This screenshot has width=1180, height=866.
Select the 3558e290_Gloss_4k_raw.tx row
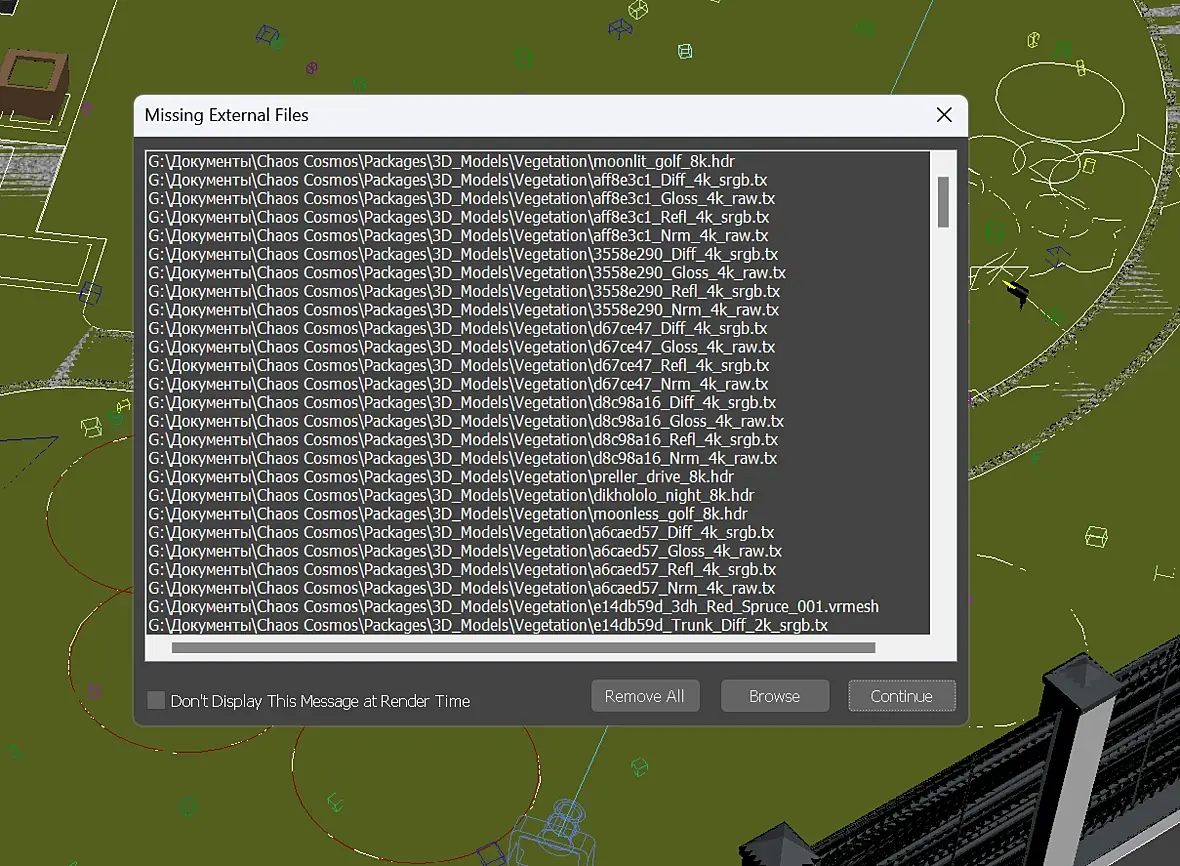coord(538,272)
